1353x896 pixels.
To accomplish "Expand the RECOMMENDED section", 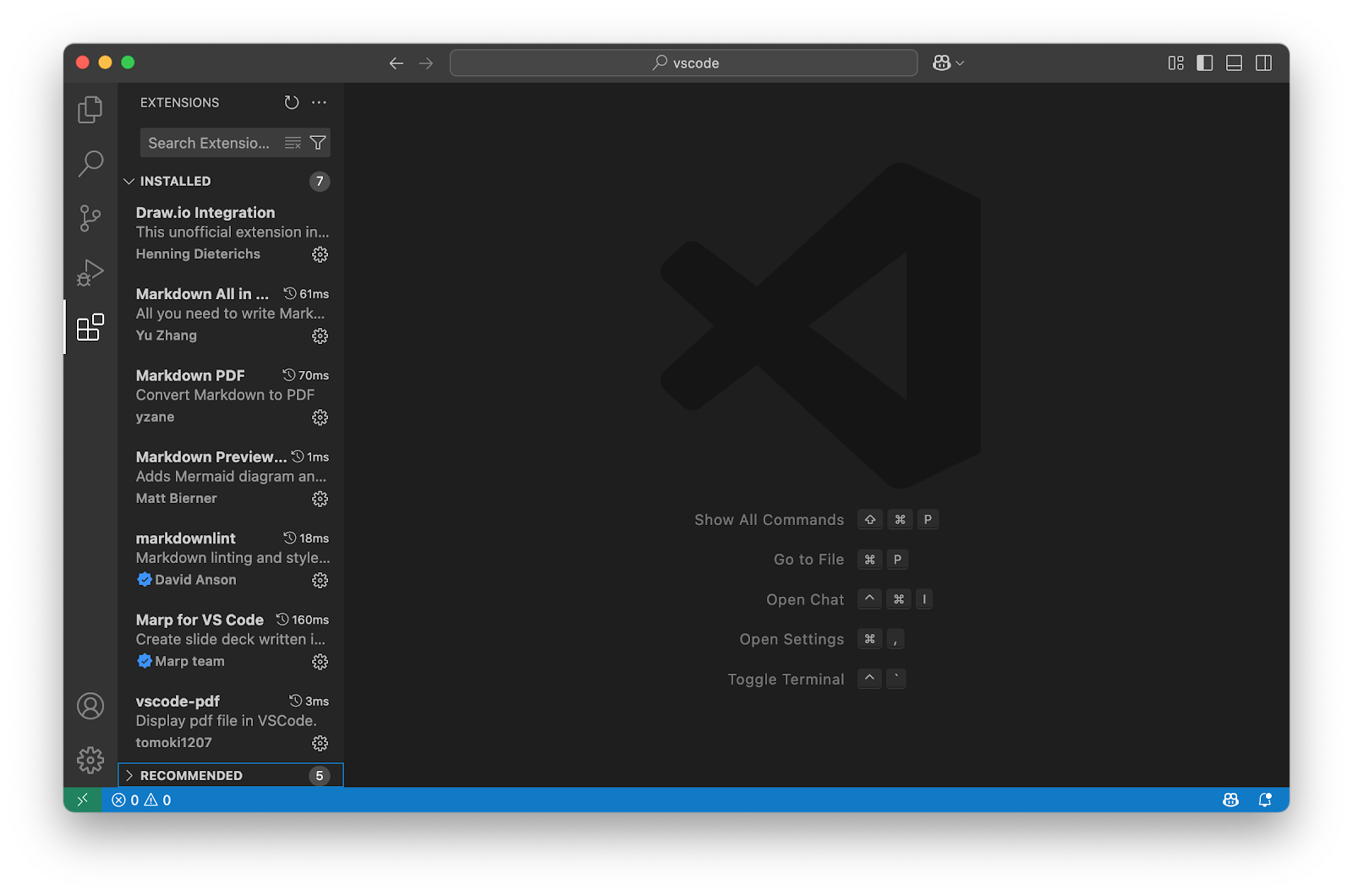I will pos(129,775).
